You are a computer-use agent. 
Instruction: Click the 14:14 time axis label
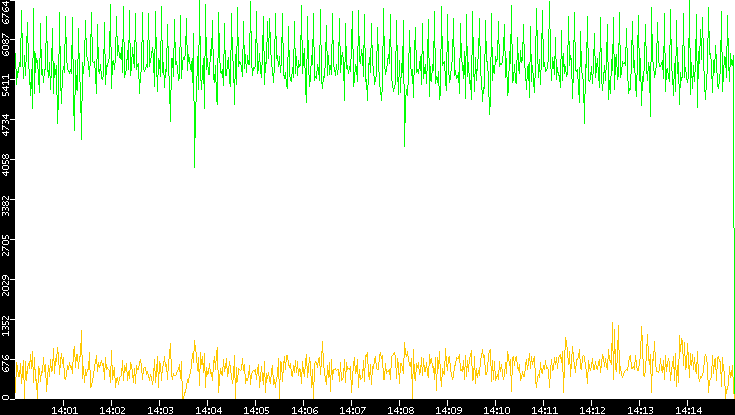click(689, 411)
